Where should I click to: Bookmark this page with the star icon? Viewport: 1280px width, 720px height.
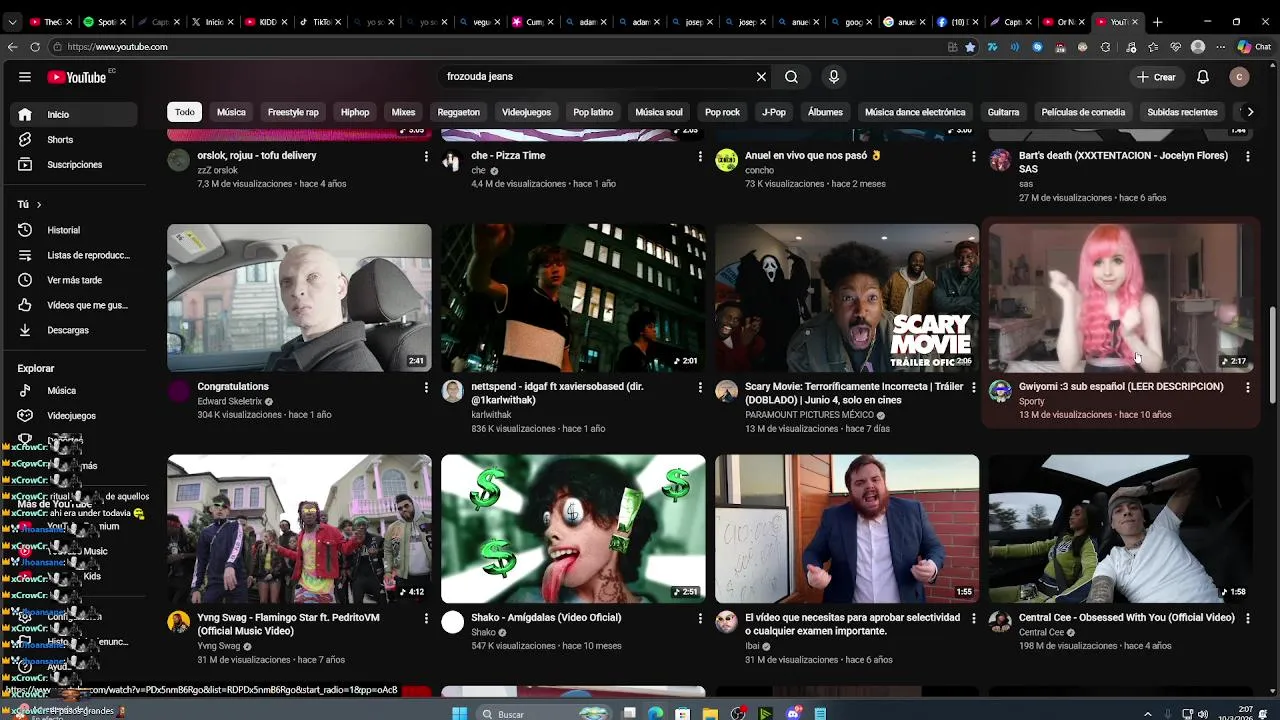pos(970,47)
